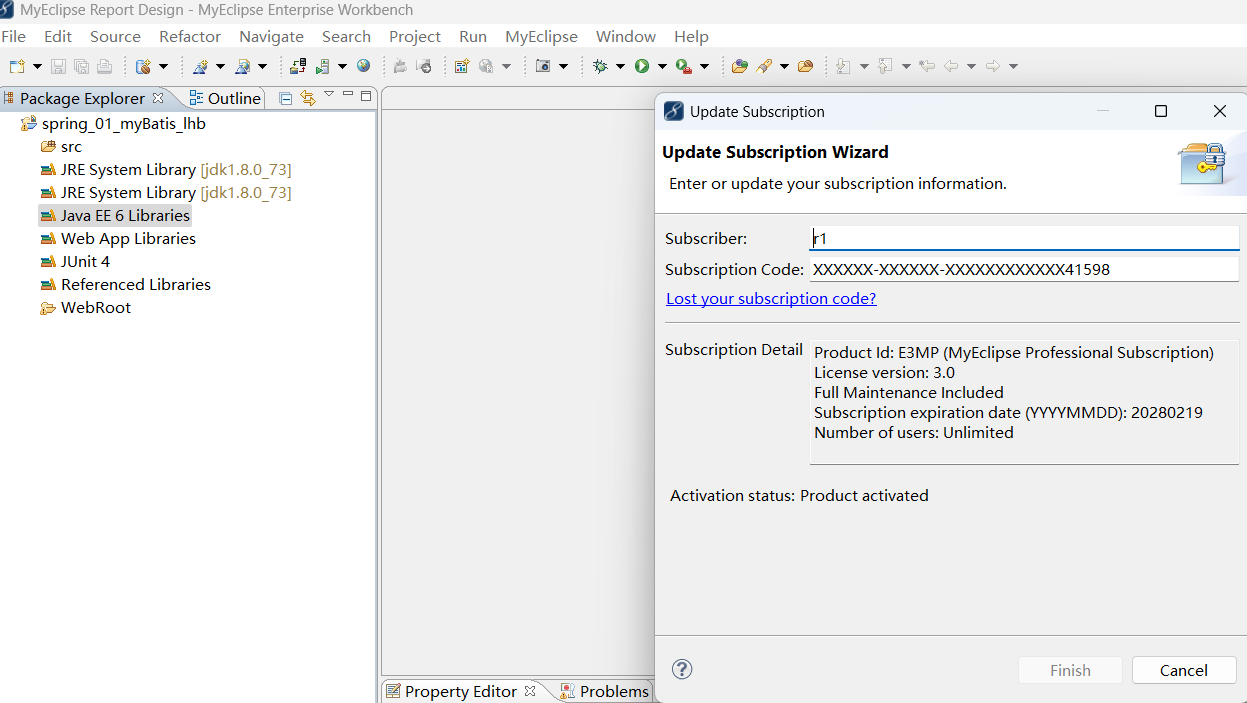Click the Search flashlight toolbar icon
1247x703 pixels.
[764, 66]
